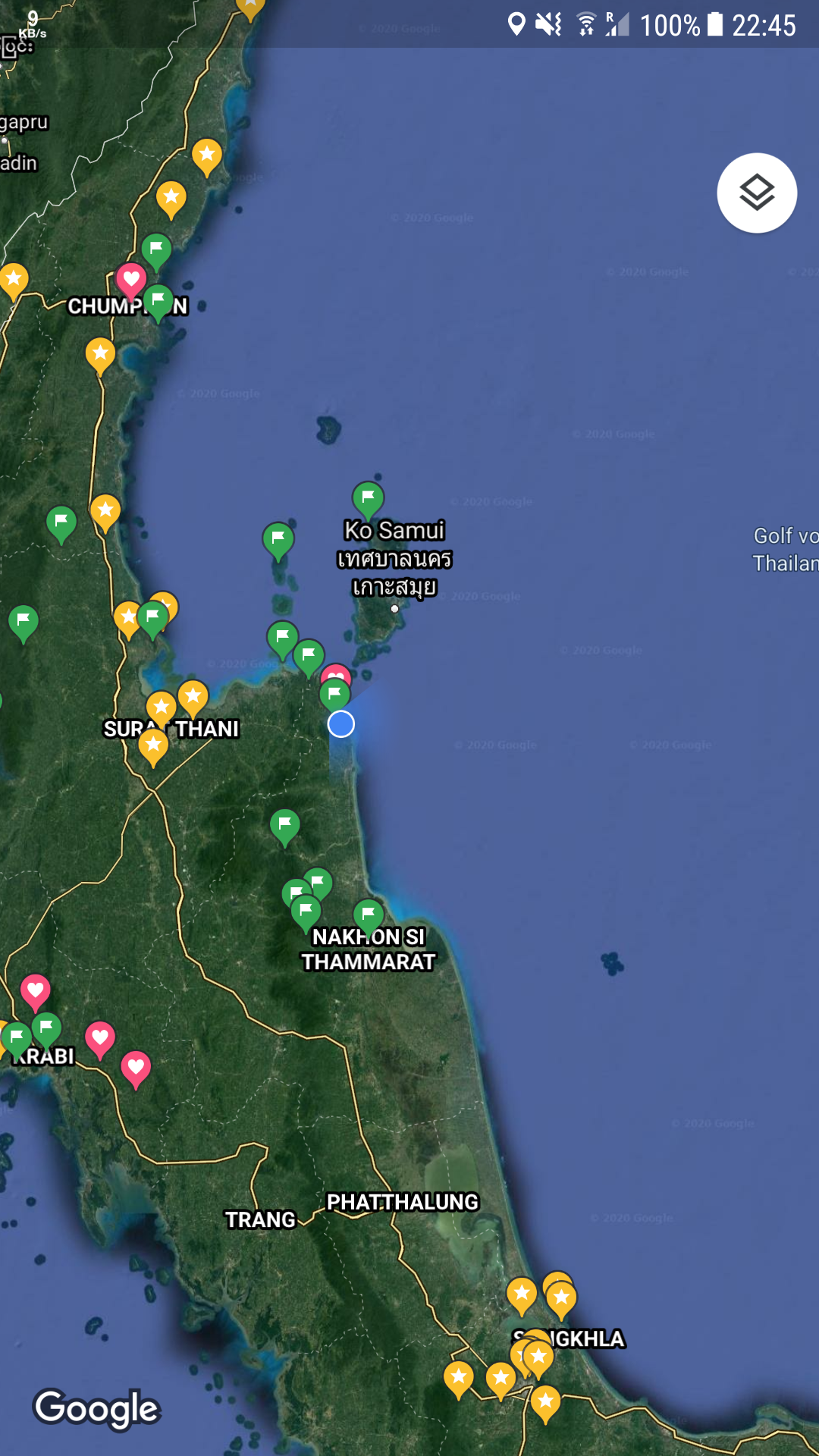Tap the yellow star pin south of Chumphon label
The width and height of the screenshot is (819, 1456).
coord(100,354)
